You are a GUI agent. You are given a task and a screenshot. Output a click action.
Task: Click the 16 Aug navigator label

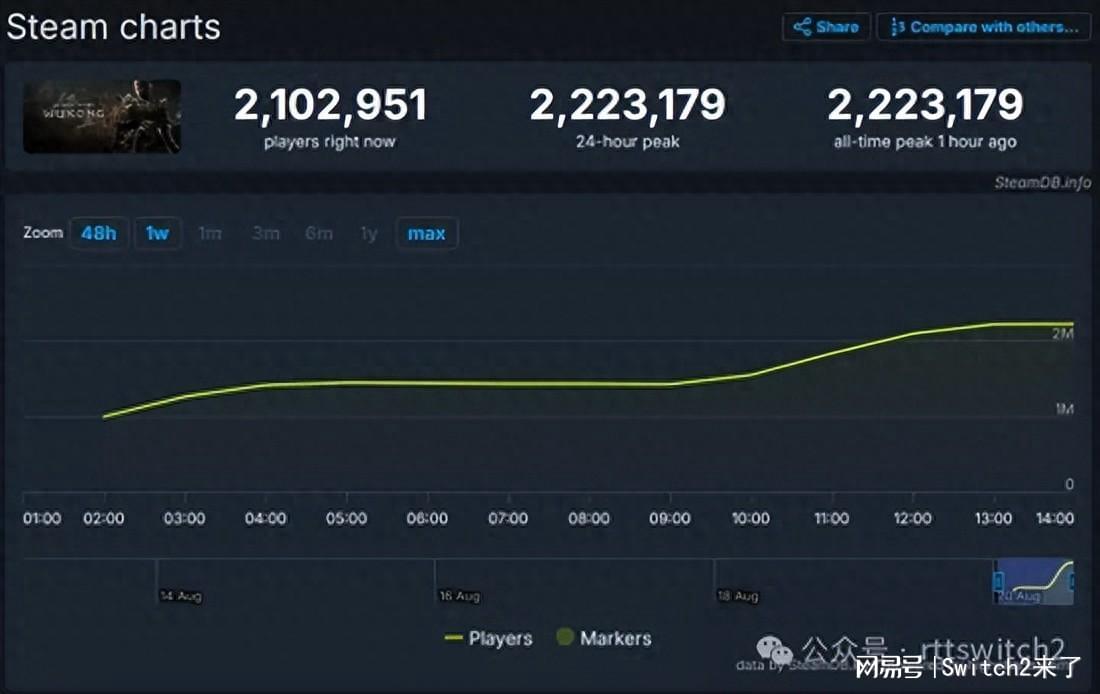pos(460,596)
